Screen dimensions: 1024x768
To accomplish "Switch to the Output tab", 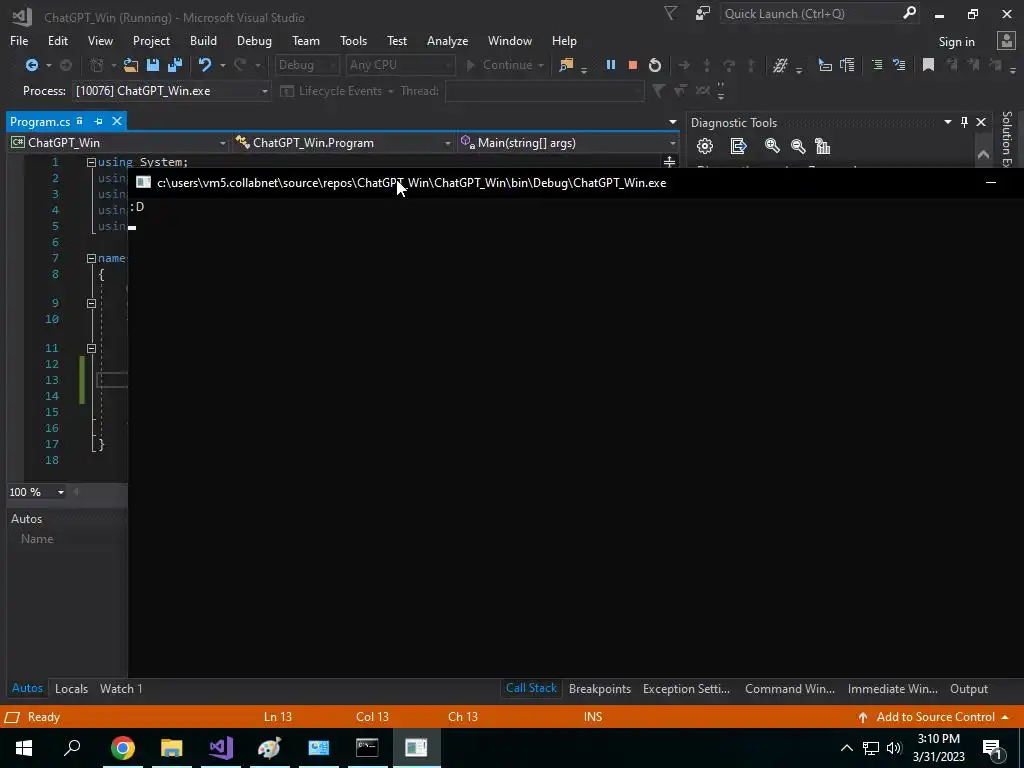I will [x=968, y=688].
